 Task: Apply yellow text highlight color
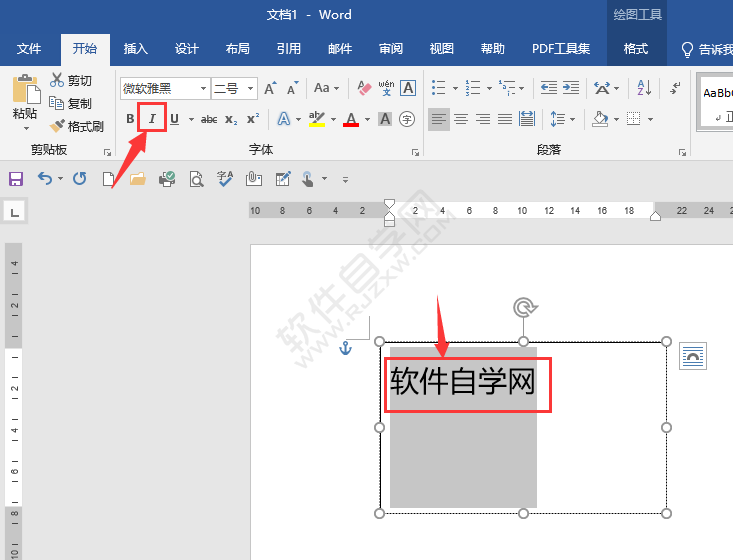[x=316, y=119]
